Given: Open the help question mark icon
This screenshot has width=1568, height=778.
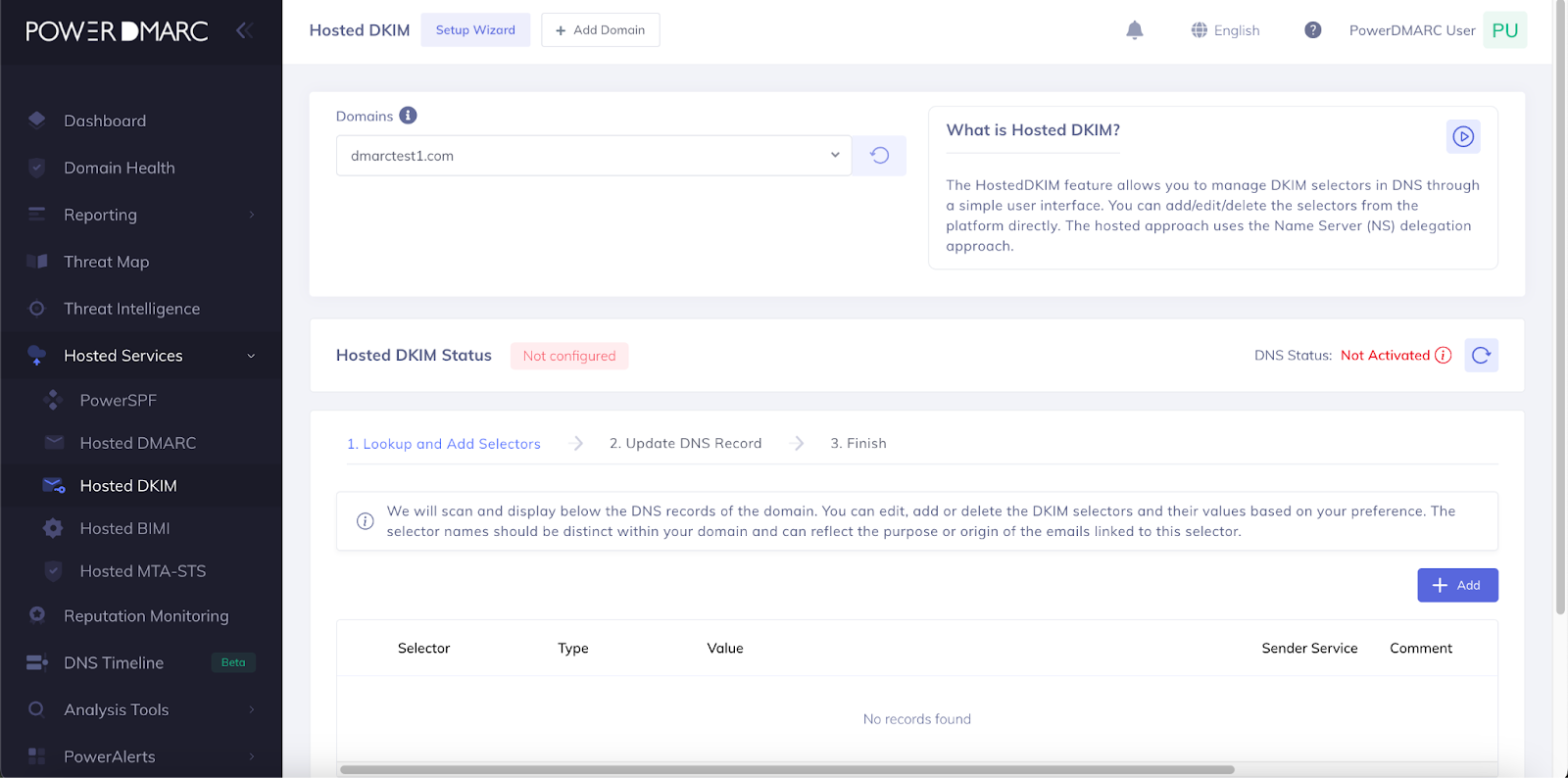Looking at the screenshot, I should pyautogui.click(x=1313, y=30).
